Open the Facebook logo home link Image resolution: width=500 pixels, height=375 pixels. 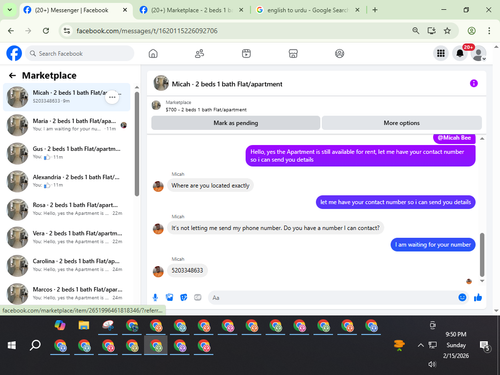[14, 53]
